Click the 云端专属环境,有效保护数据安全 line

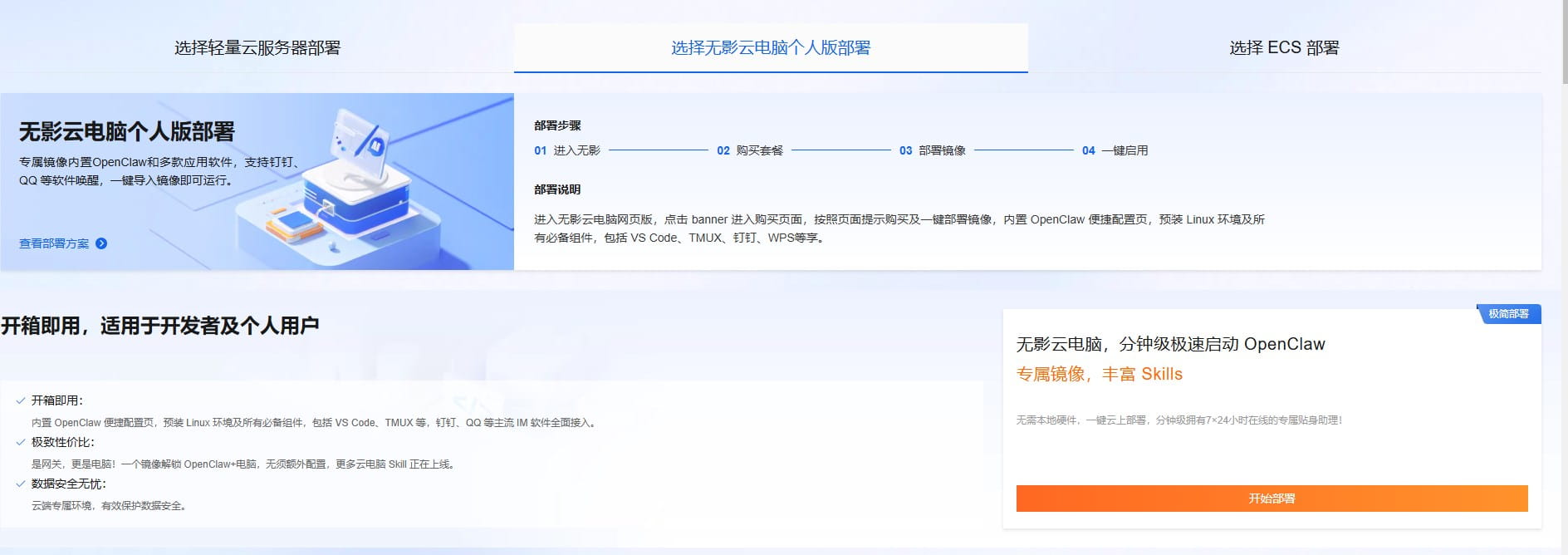109,505
